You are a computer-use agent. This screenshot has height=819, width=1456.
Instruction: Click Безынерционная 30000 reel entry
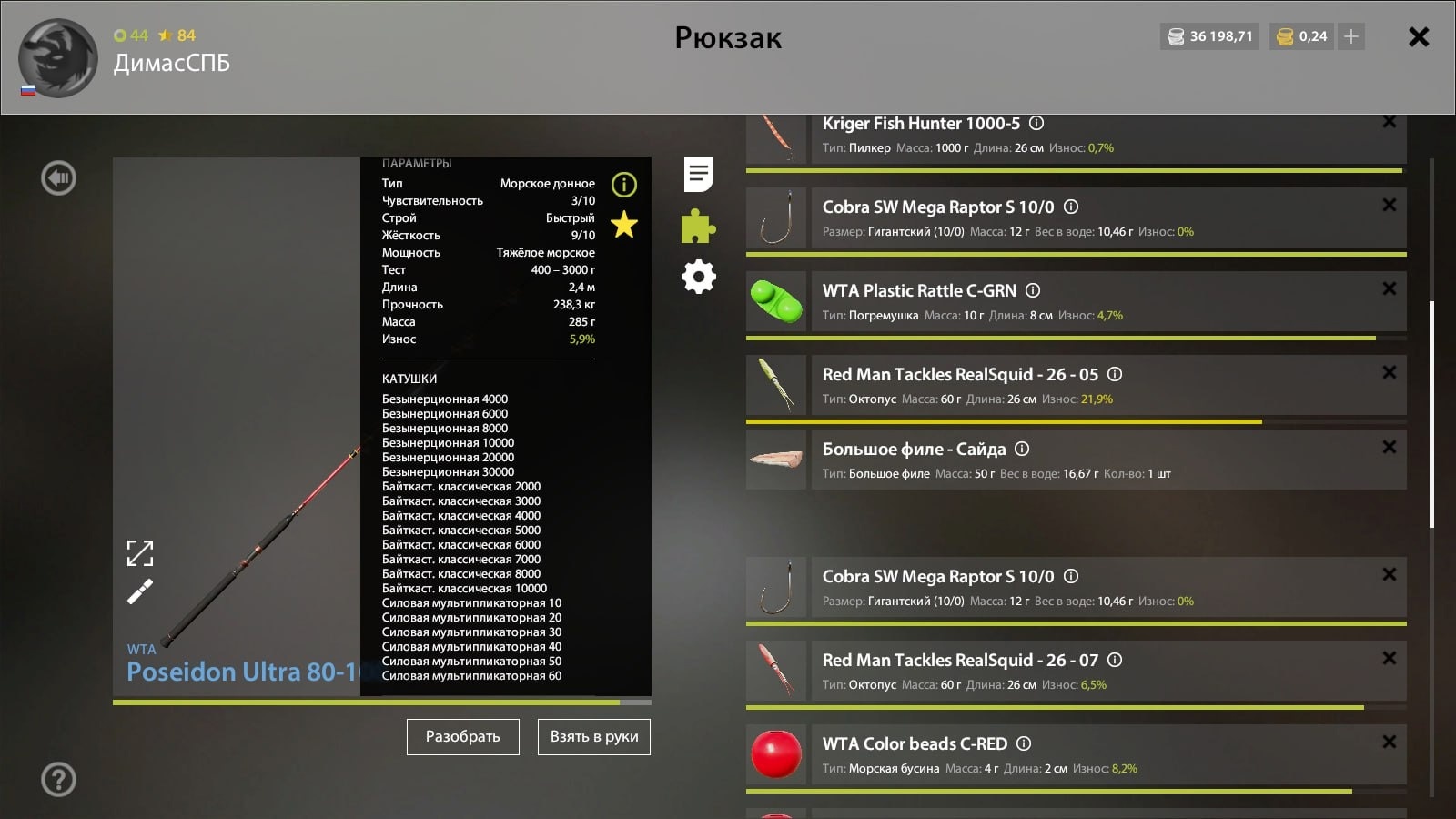tap(448, 472)
